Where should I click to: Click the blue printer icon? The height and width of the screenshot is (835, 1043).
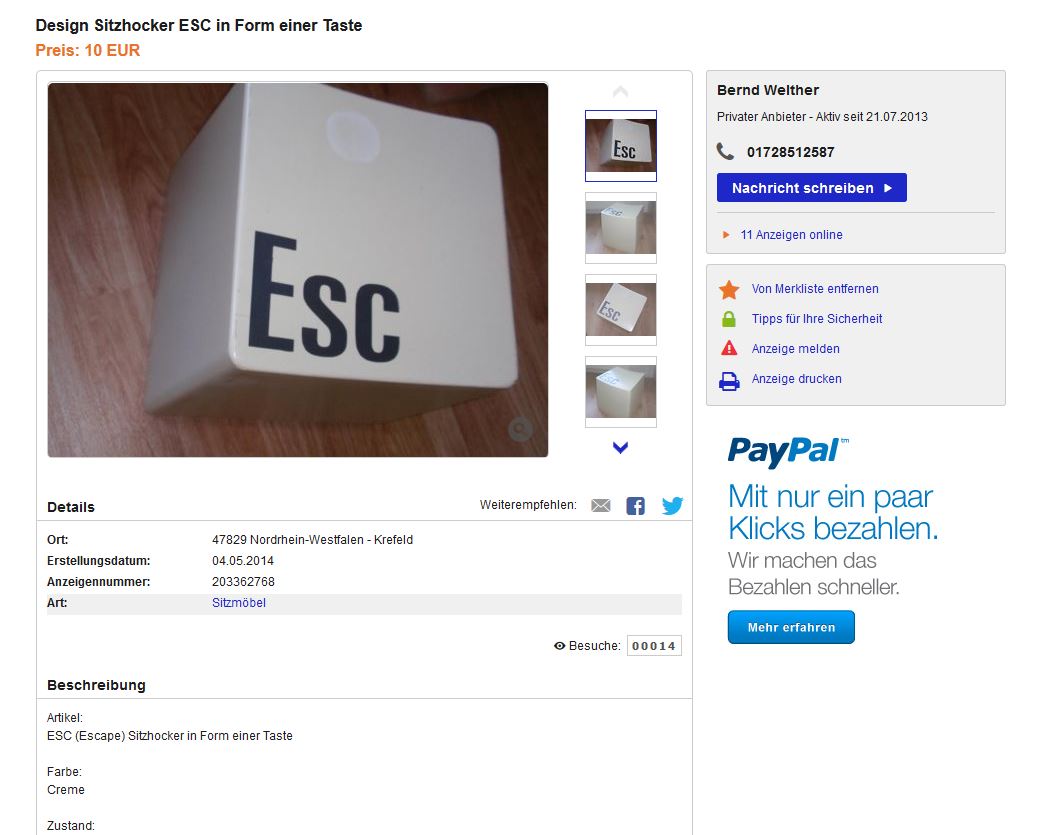pos(729,381)
